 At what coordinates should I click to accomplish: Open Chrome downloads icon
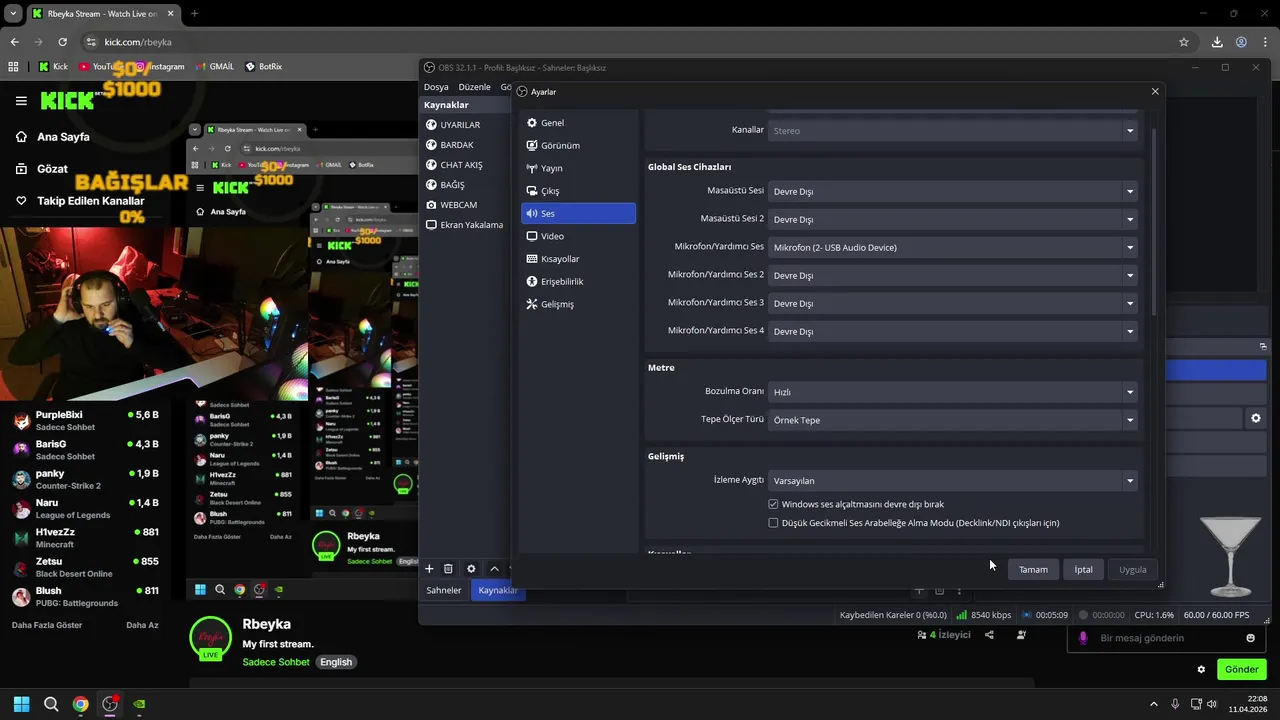click(1217, 42)
